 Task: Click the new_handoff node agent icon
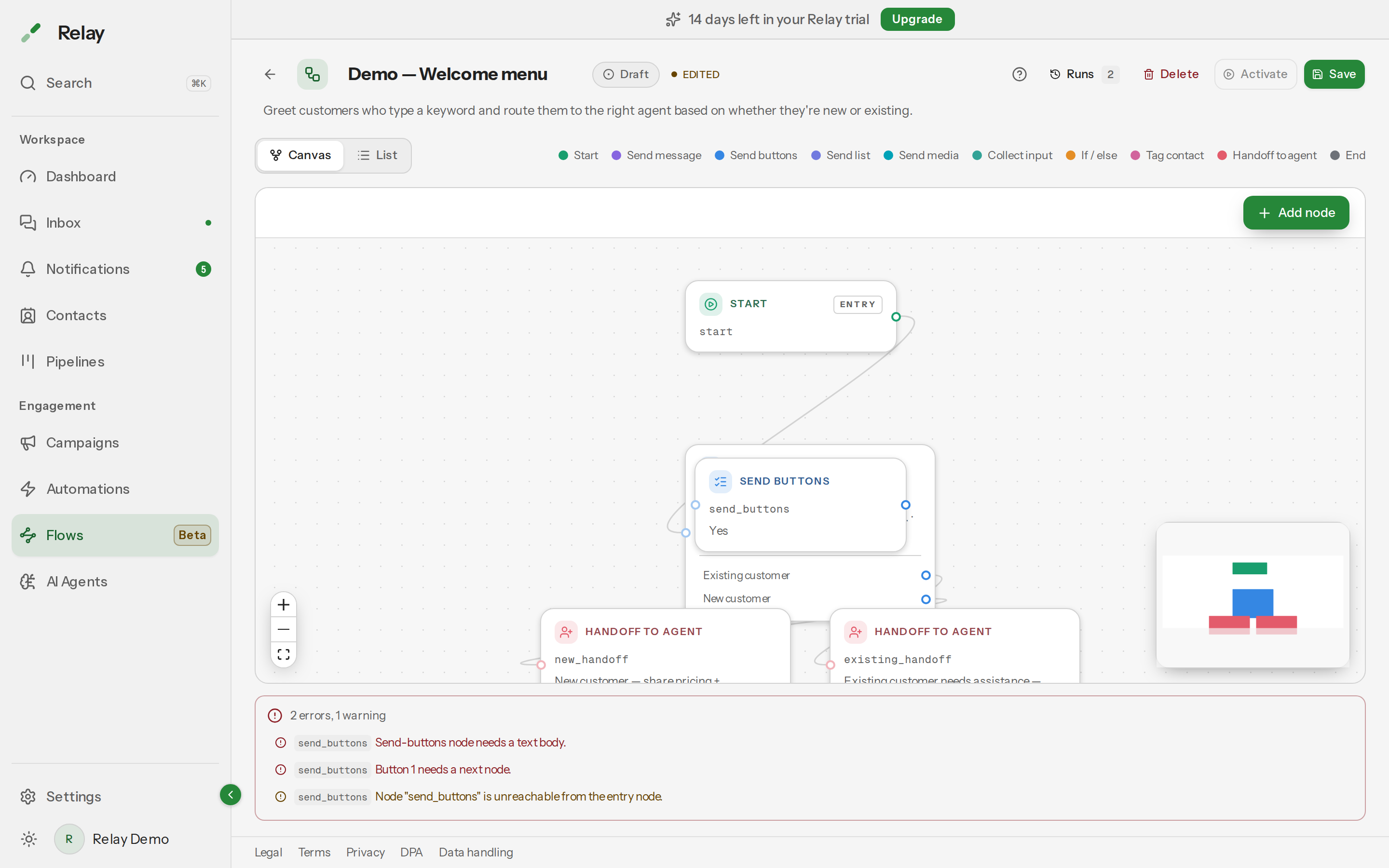(566, 632)
